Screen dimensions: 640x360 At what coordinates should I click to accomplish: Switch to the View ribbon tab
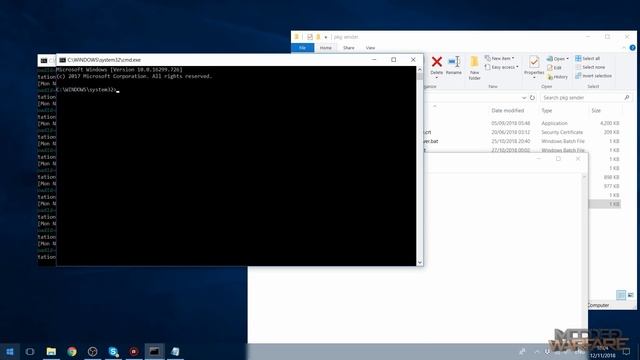(x=370, y=48)
